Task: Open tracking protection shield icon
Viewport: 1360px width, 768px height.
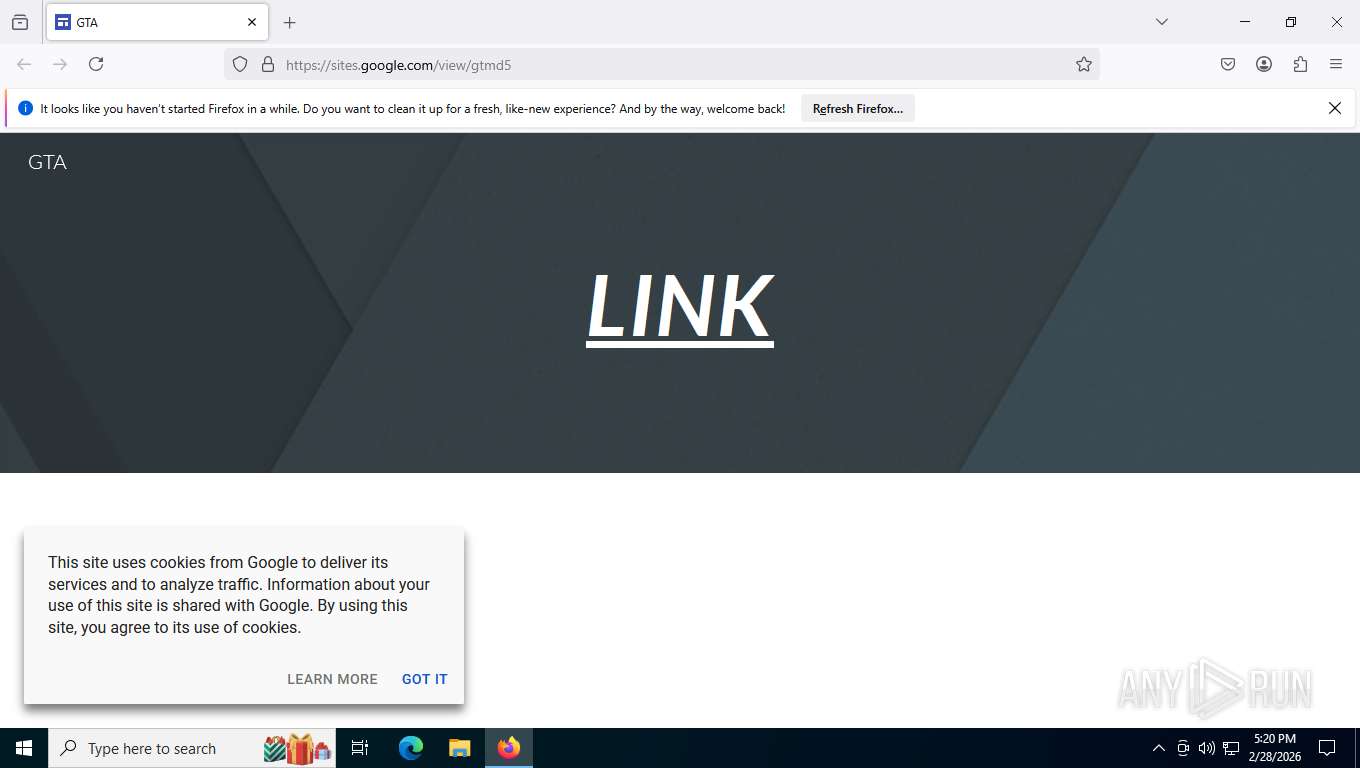Action: 240,64
